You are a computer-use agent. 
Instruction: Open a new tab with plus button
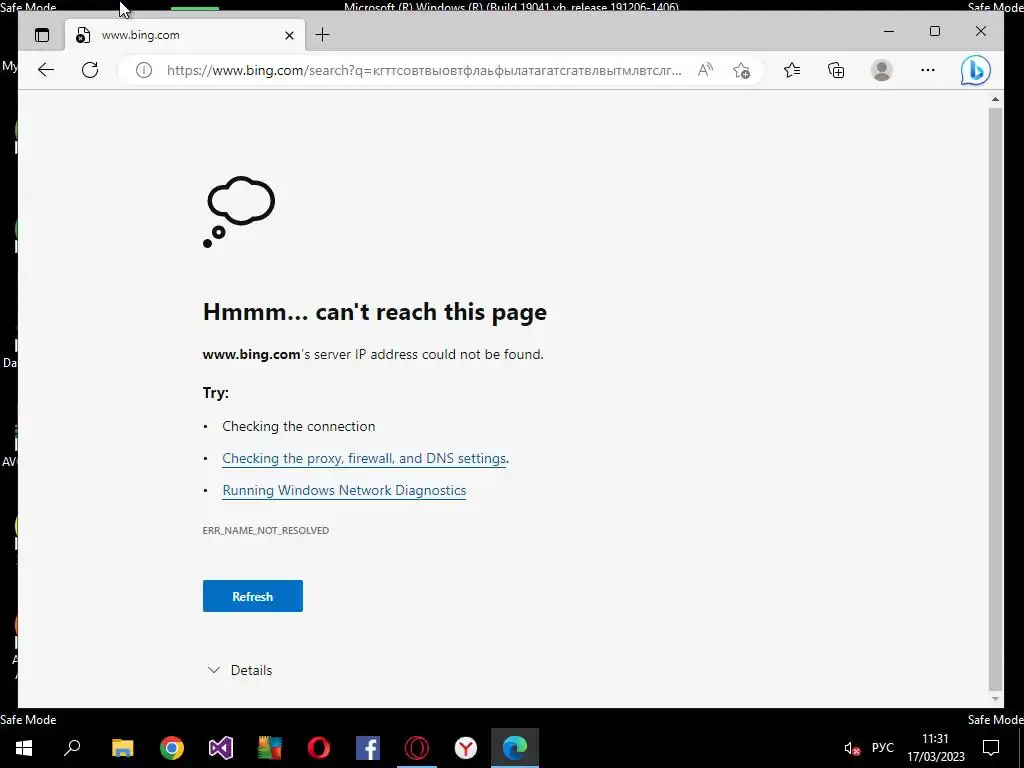tap(323, 35)
